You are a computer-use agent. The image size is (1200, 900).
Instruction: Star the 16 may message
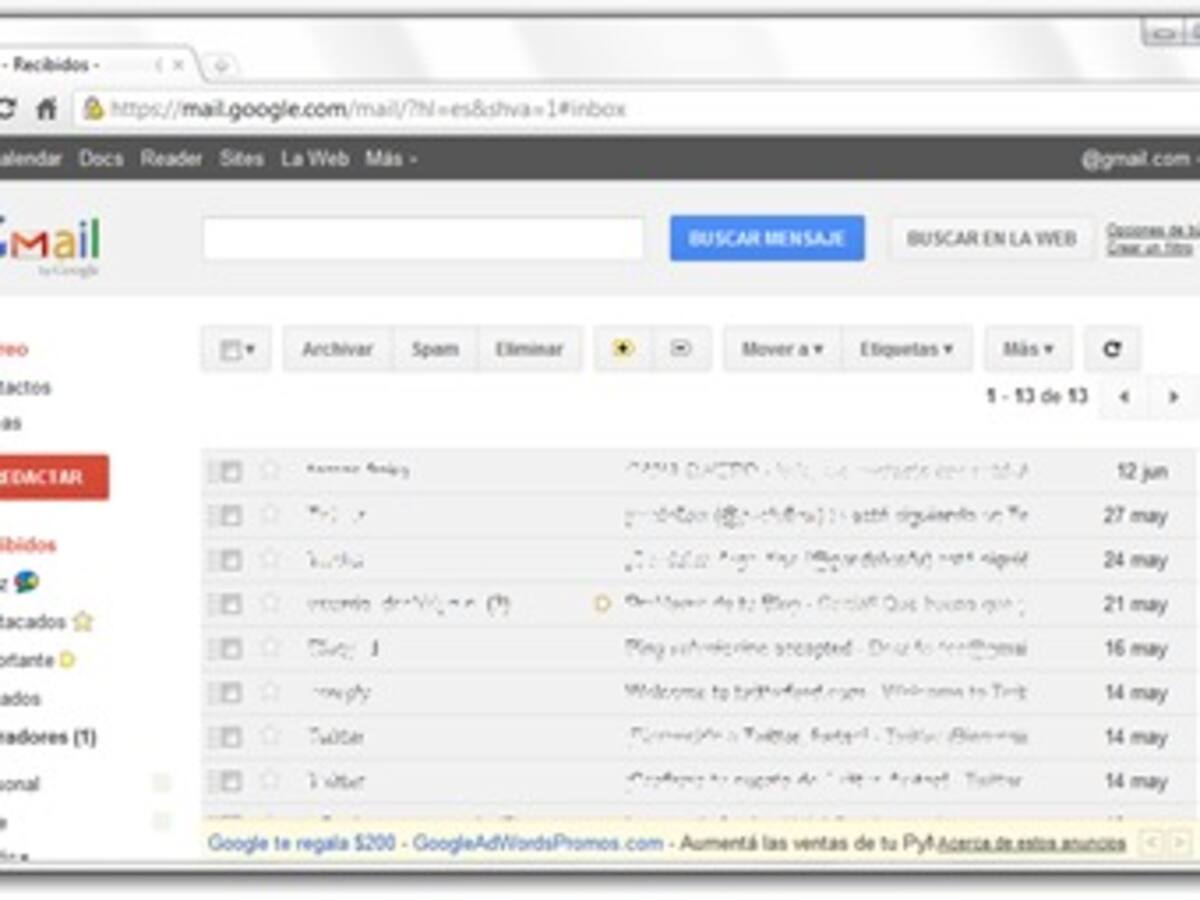point(270,648)
